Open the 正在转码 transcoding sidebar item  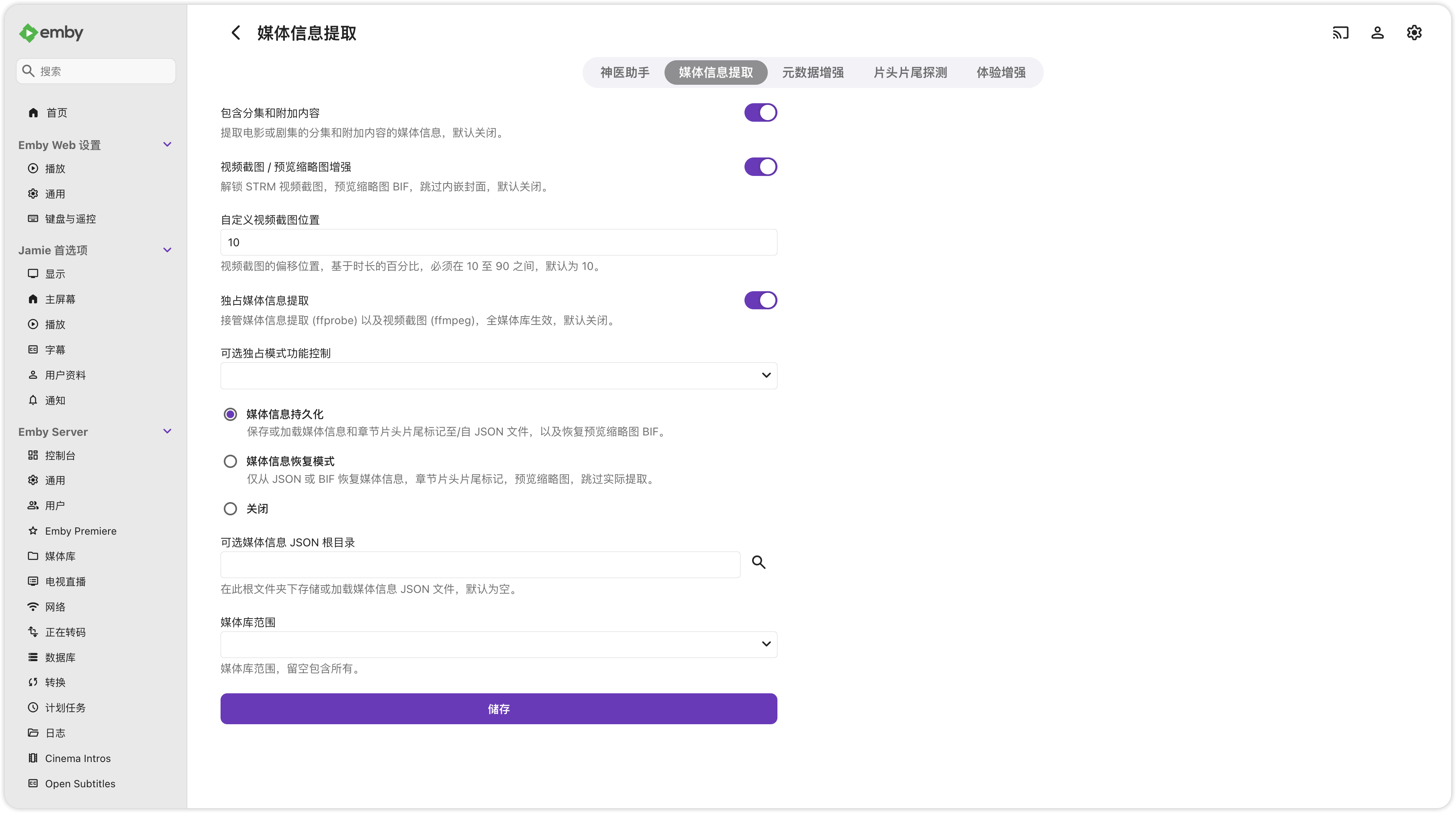coord(65,632)
